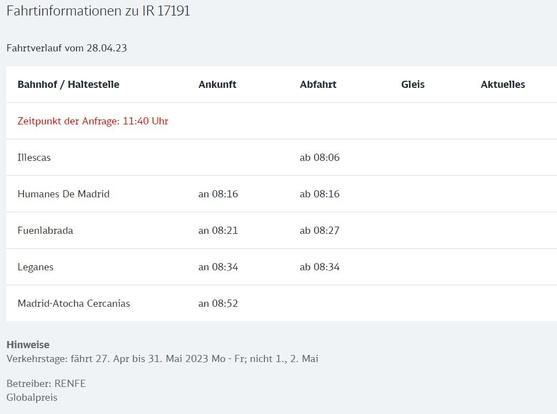Click Madrid-Atocha arrival time an 08:52
This screenshot has width=557, height=414.
[x=218, y=303]
